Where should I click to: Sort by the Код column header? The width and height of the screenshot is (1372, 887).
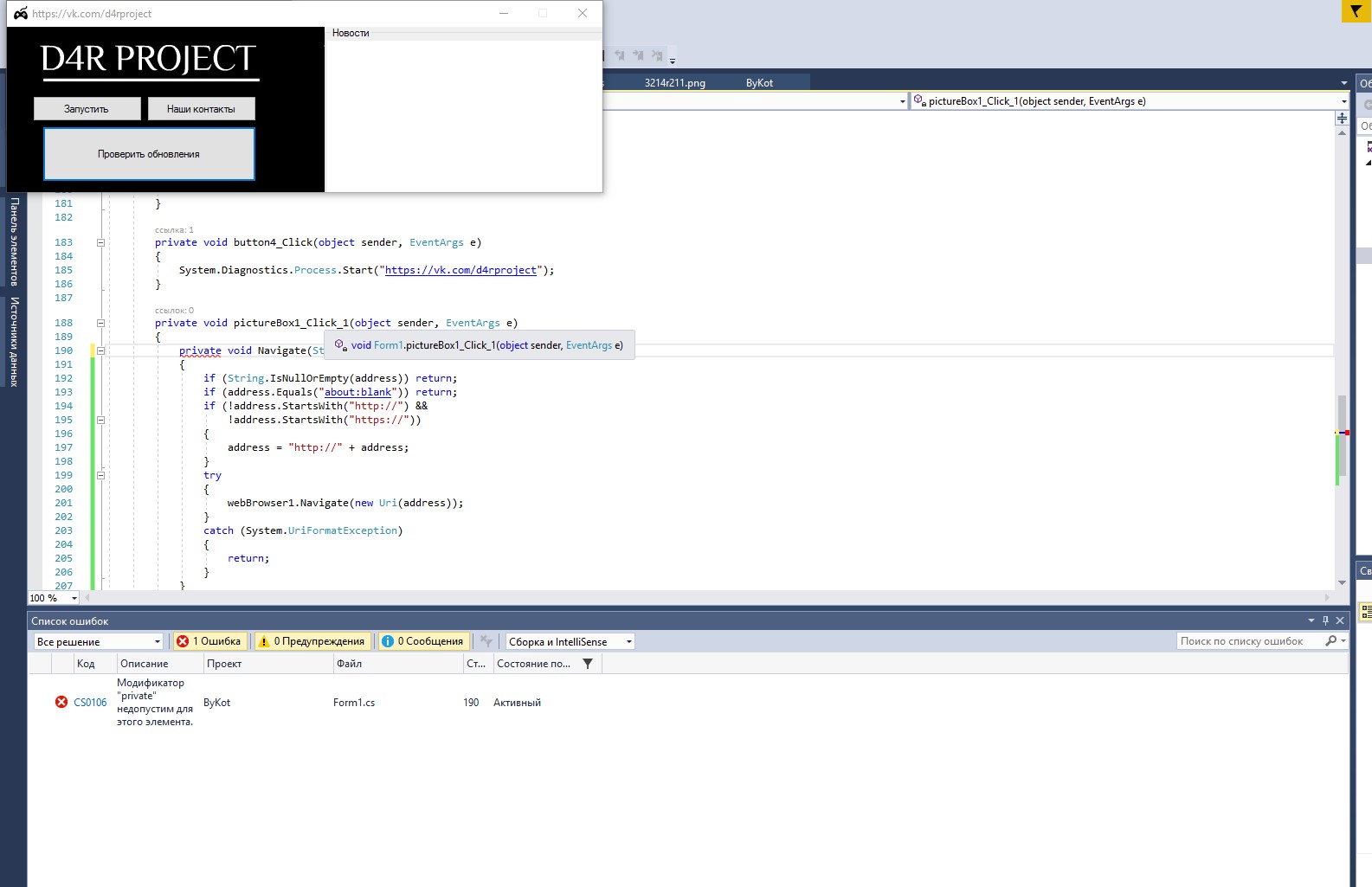(85, 664)
